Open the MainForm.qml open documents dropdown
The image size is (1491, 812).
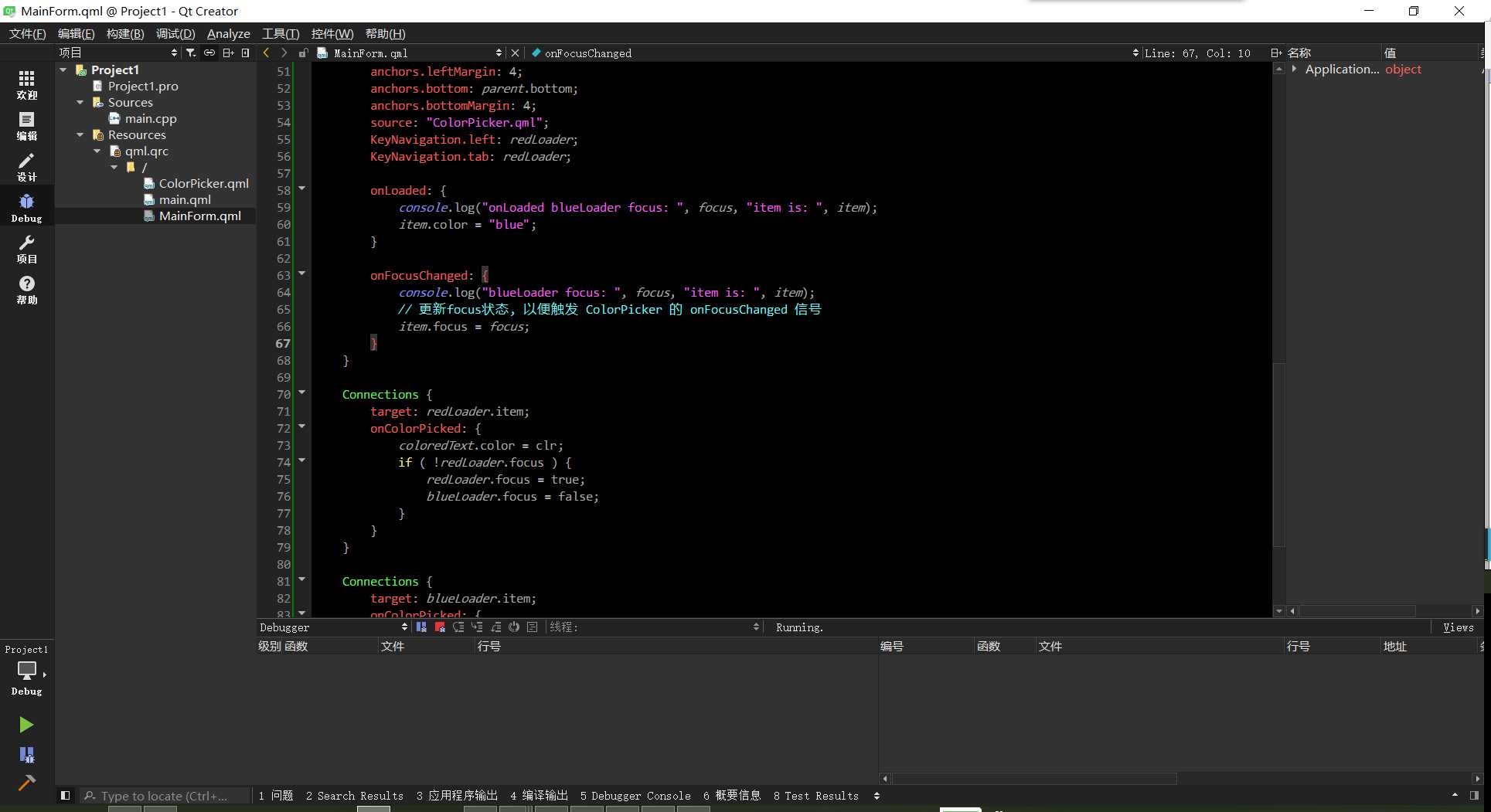(x=410, y=53)
